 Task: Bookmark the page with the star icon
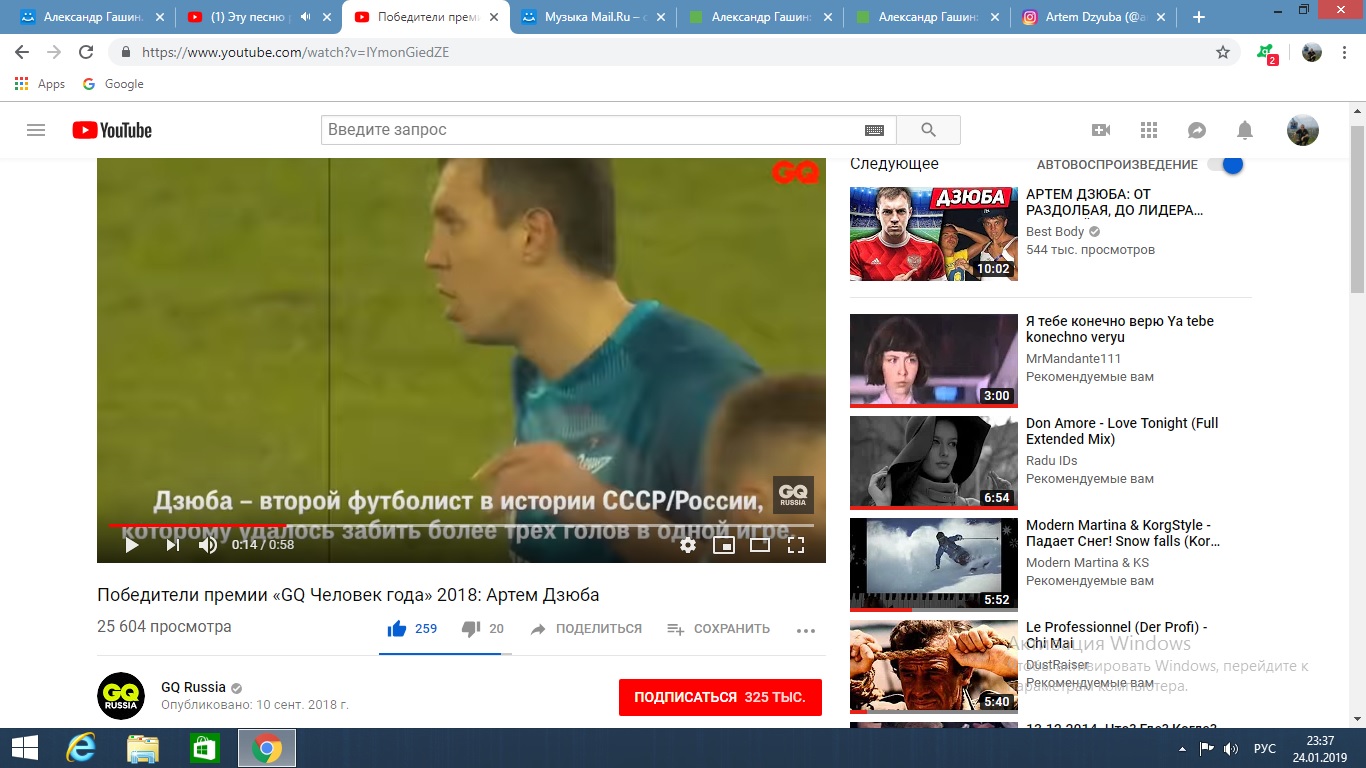tap(1223, 52)
